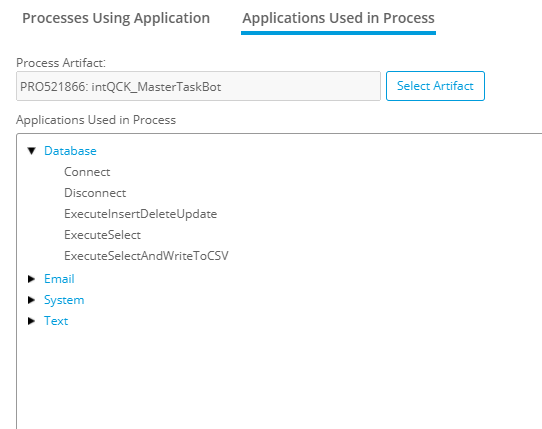Select the ExecuteSelectAndWriteToCSV tree item
This screenshot has height=429, width=542.
(x=146, y=256)
